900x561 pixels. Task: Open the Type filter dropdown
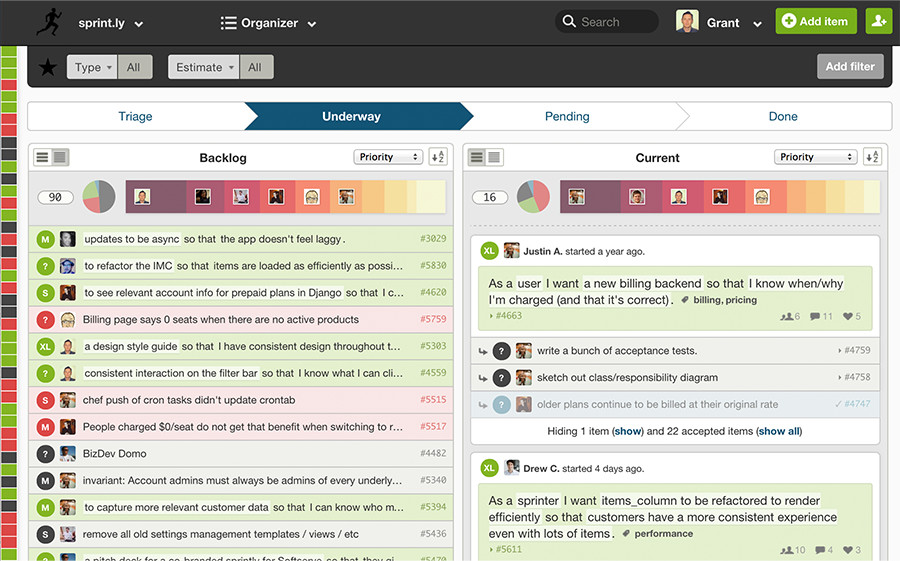(x=92, y=67)
